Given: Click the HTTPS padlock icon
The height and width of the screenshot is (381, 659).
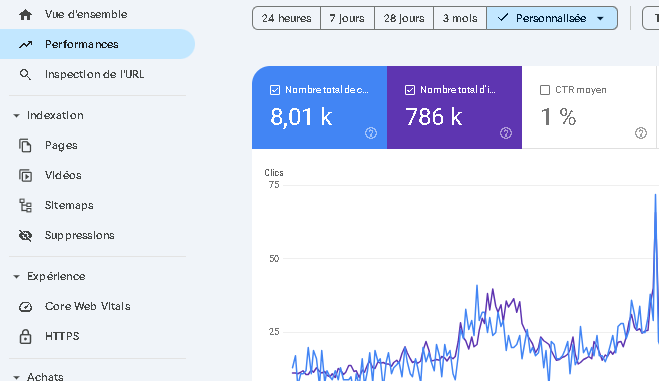Looking at the screenshot, I should 25,336.
